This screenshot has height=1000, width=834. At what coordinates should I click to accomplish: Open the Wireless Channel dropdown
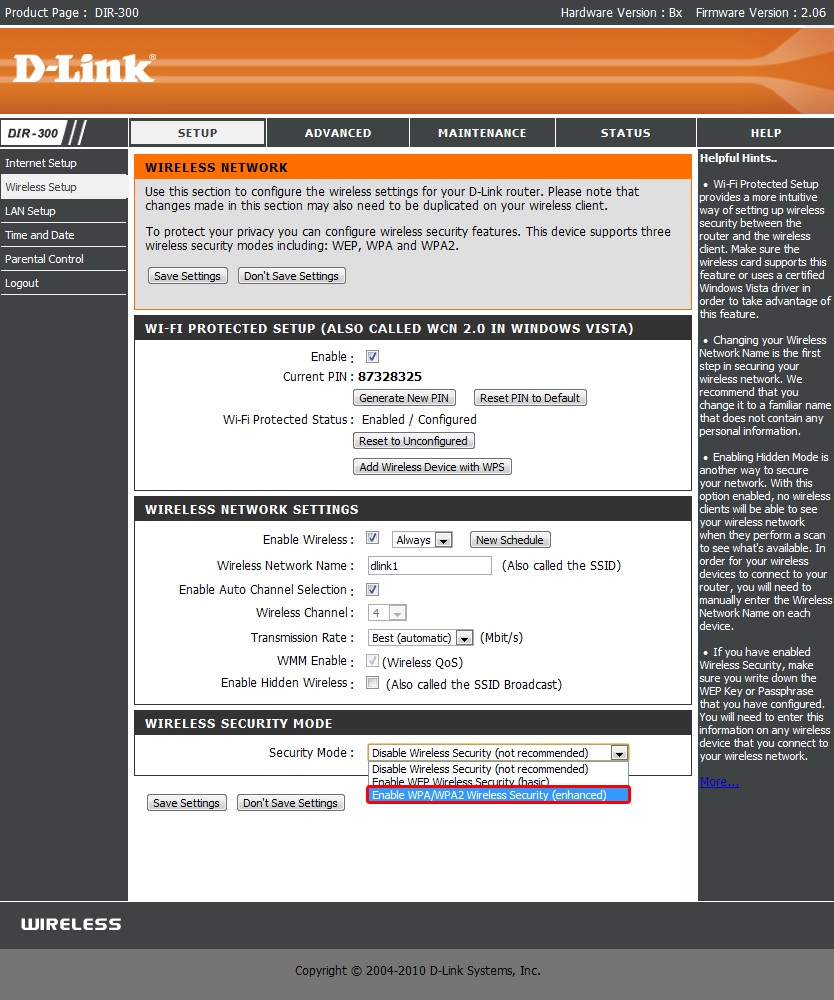[x=387, y=613]
